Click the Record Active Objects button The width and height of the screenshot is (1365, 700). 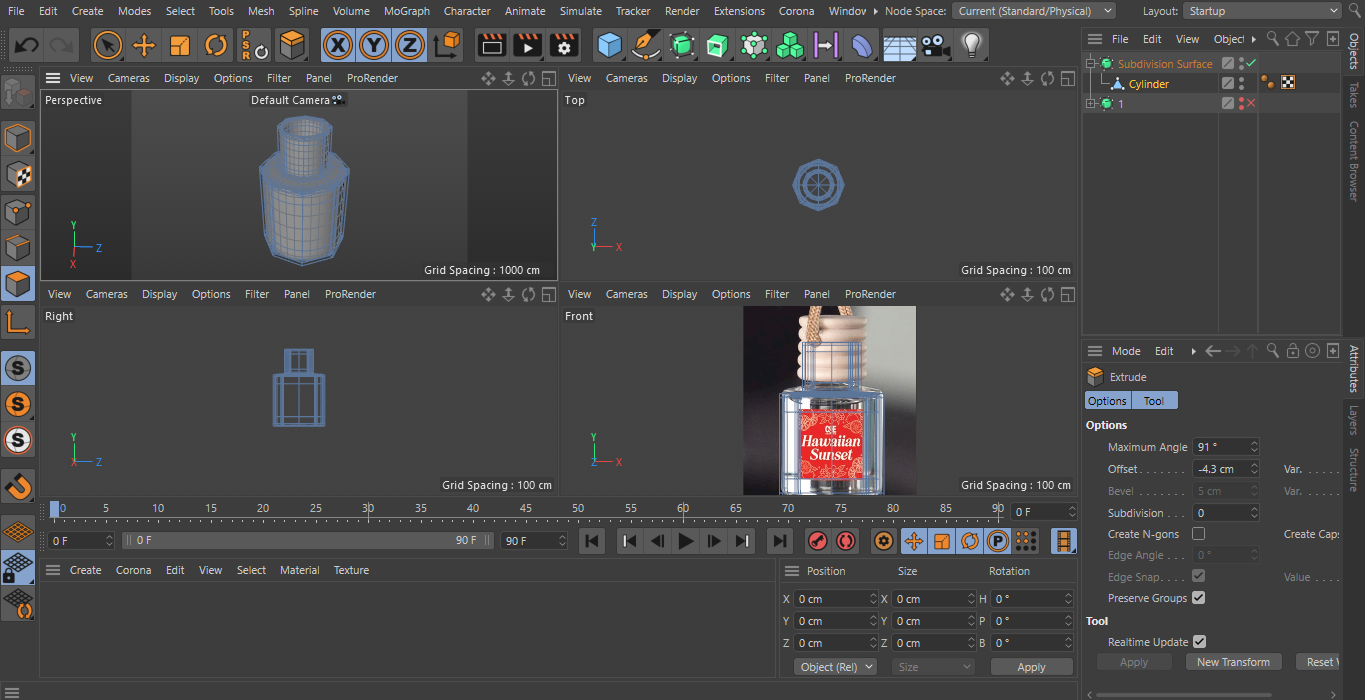[818, 541]
